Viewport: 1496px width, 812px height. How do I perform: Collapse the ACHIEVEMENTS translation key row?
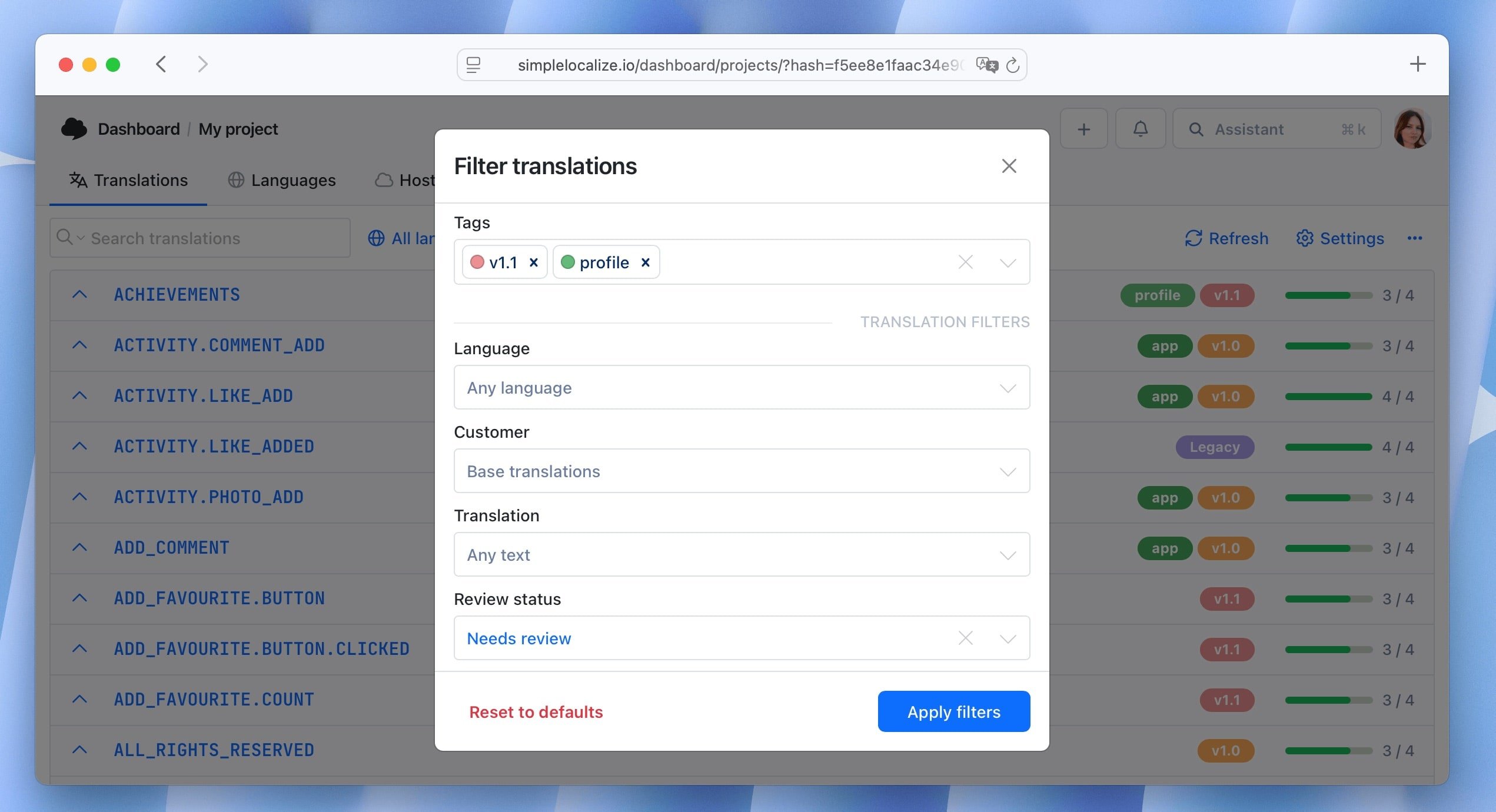coord(79,294)
